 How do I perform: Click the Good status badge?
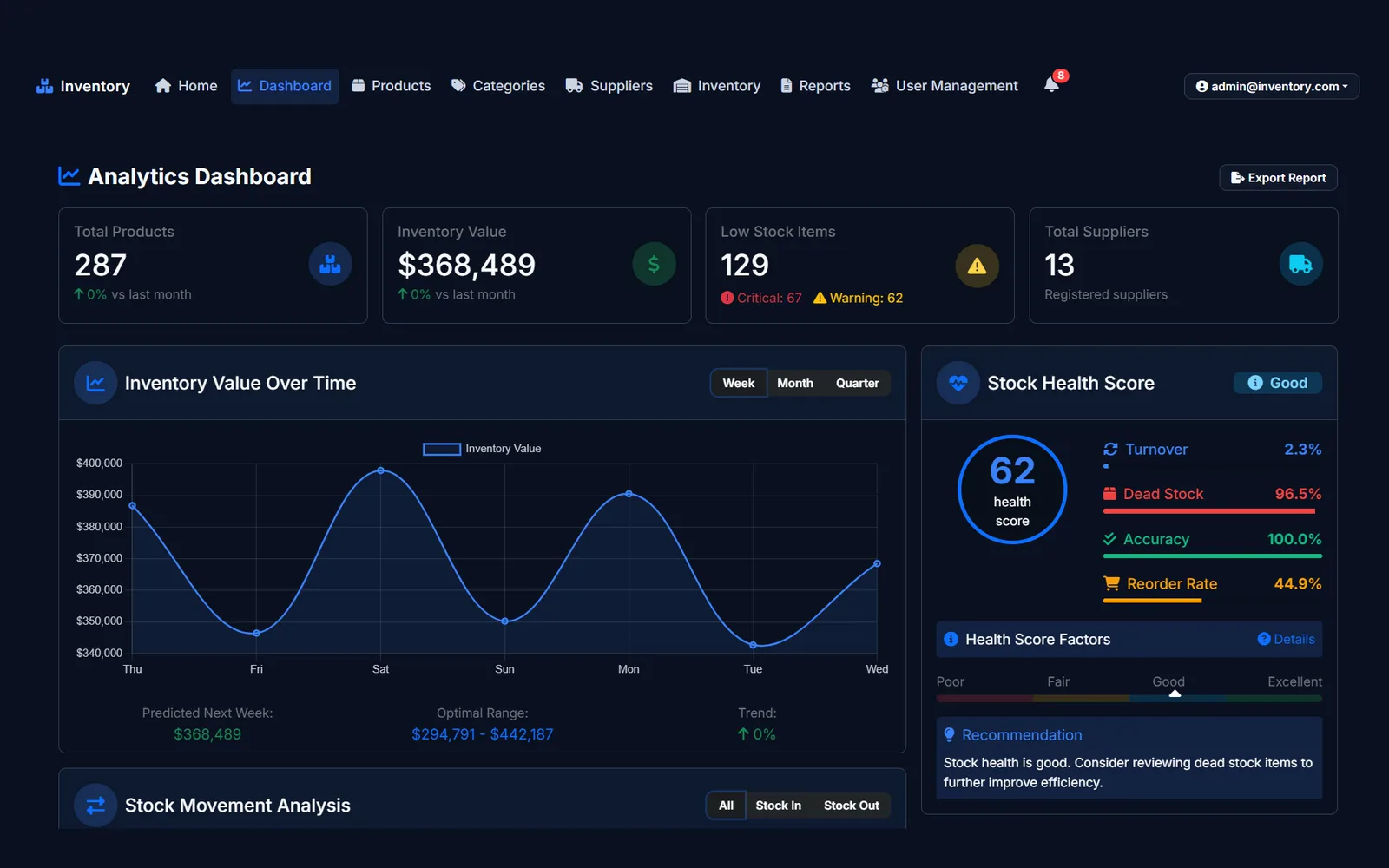tap(1278, 383)
